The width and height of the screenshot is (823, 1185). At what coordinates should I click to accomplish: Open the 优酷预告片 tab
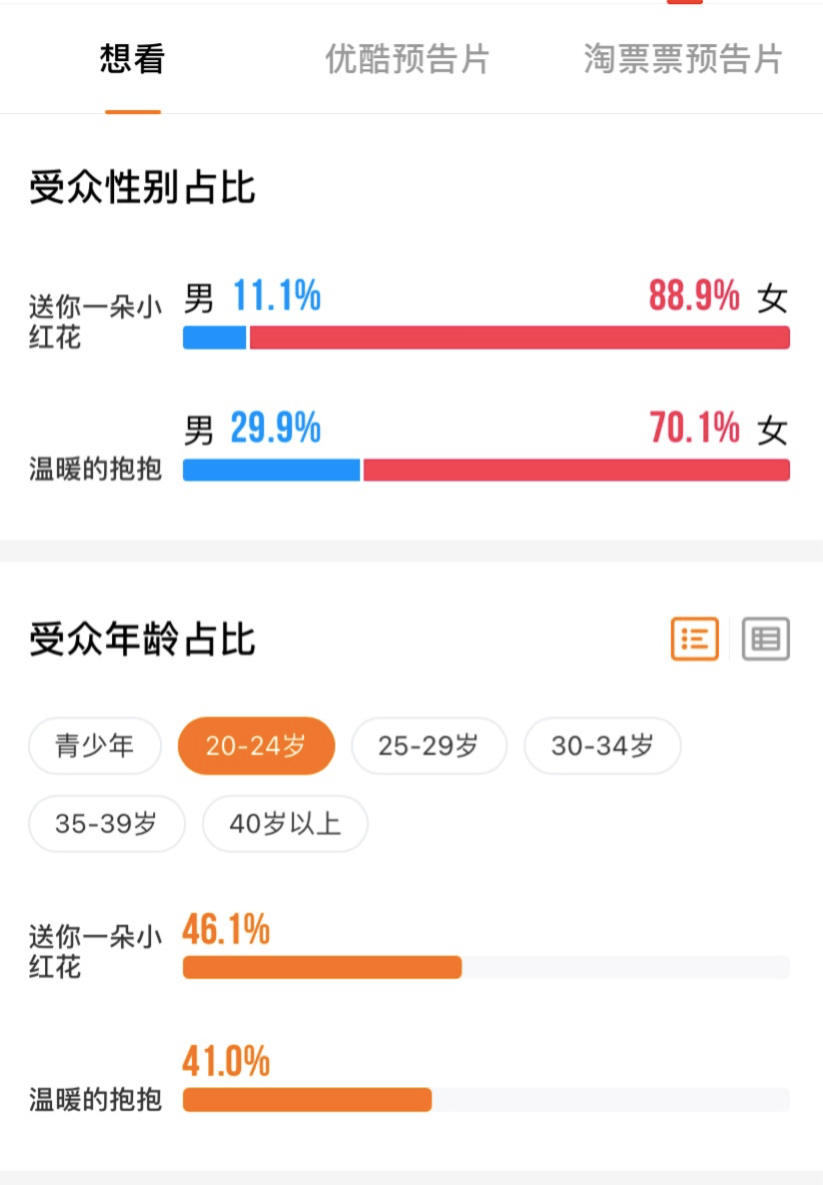click(407, 59)
